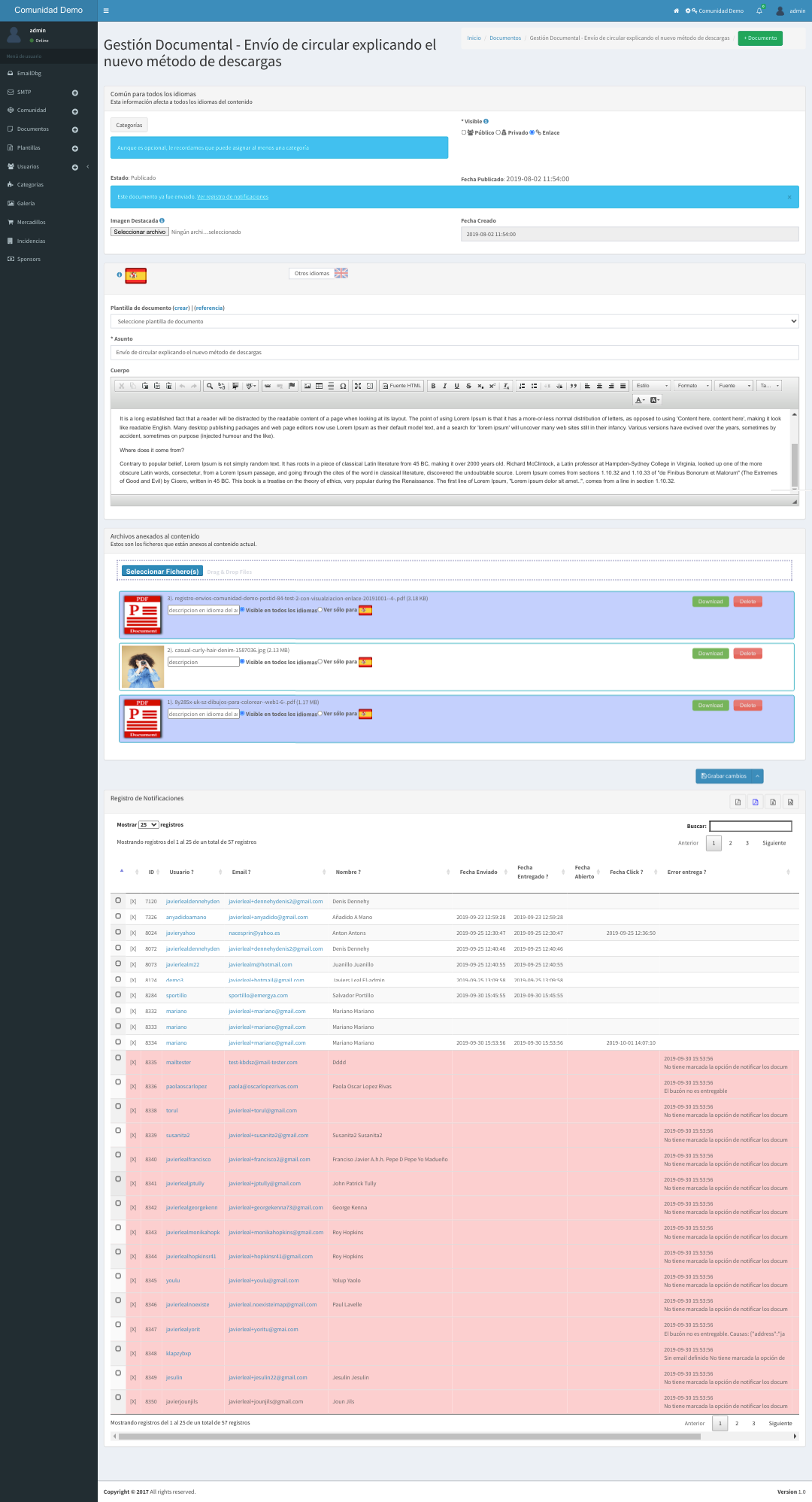Screen dimensions: 812x1502
Task: Click the Fuente HTML source button
Action: pos(401,386)
